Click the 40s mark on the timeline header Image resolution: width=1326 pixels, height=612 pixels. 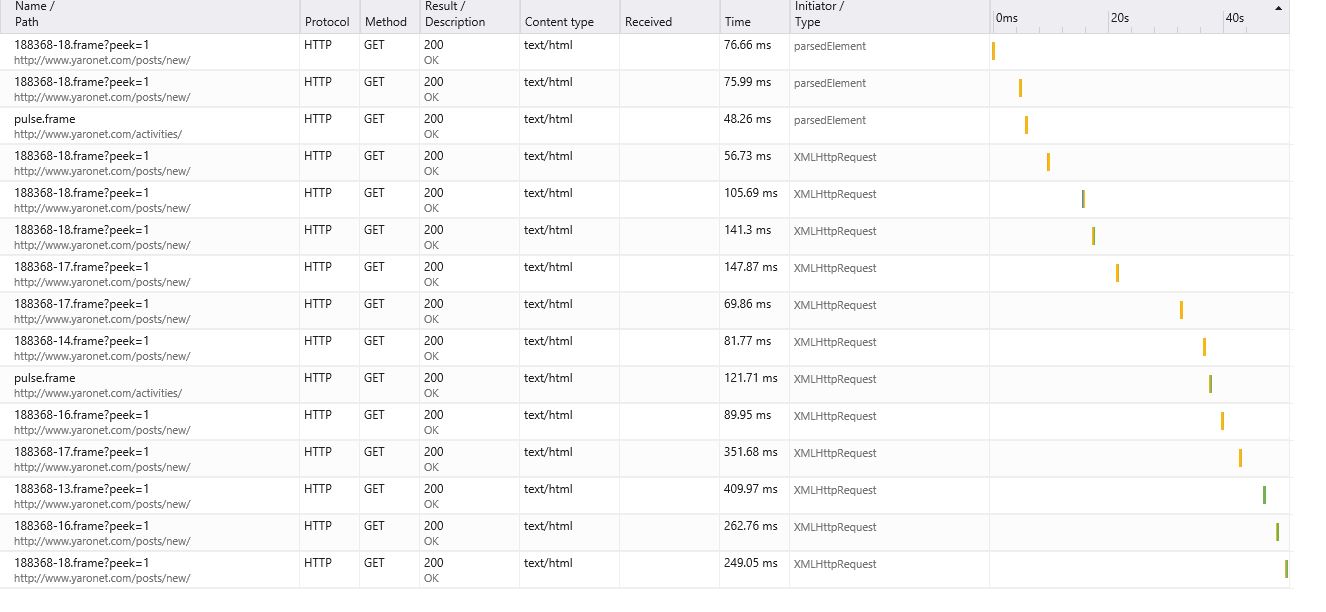pos(1235,18)
